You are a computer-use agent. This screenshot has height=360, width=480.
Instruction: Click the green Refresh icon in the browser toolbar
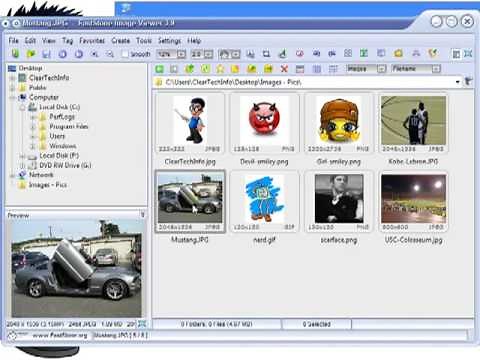tap(205, 69)
